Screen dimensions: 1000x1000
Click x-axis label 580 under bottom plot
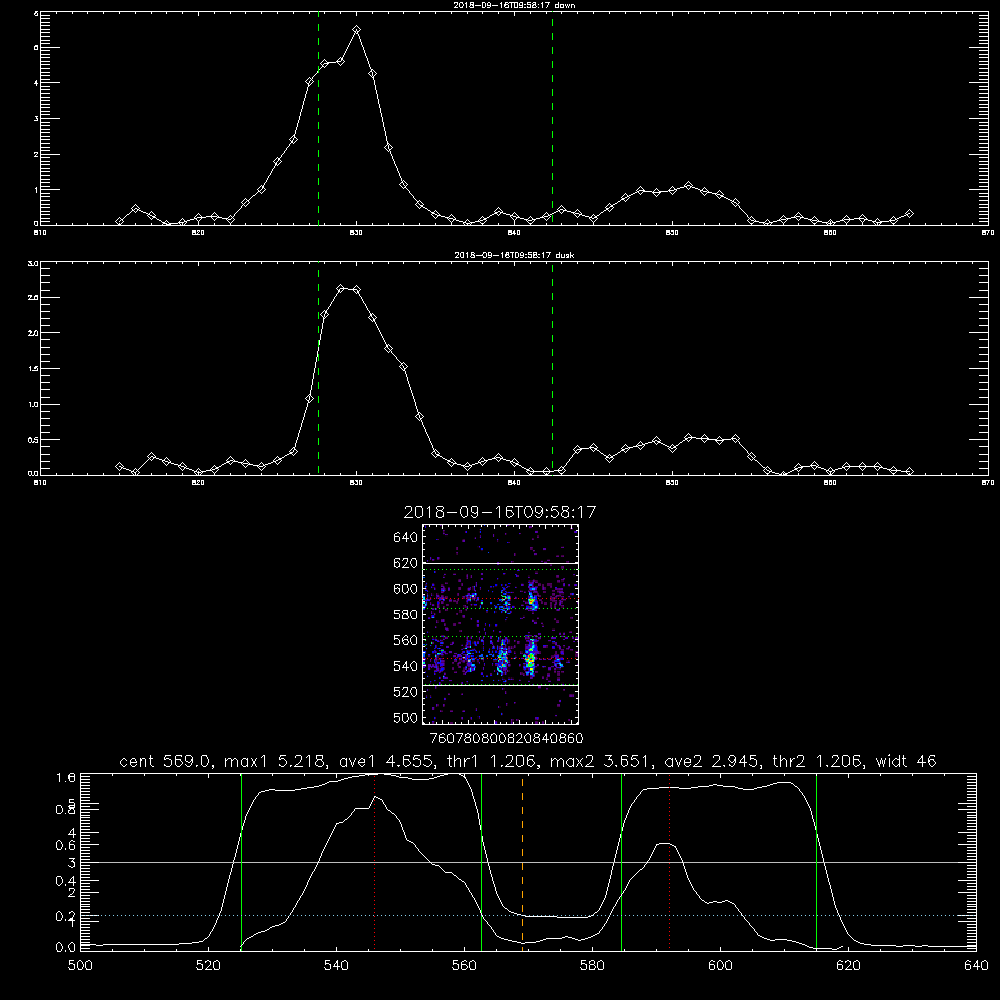tap(592, 966)
